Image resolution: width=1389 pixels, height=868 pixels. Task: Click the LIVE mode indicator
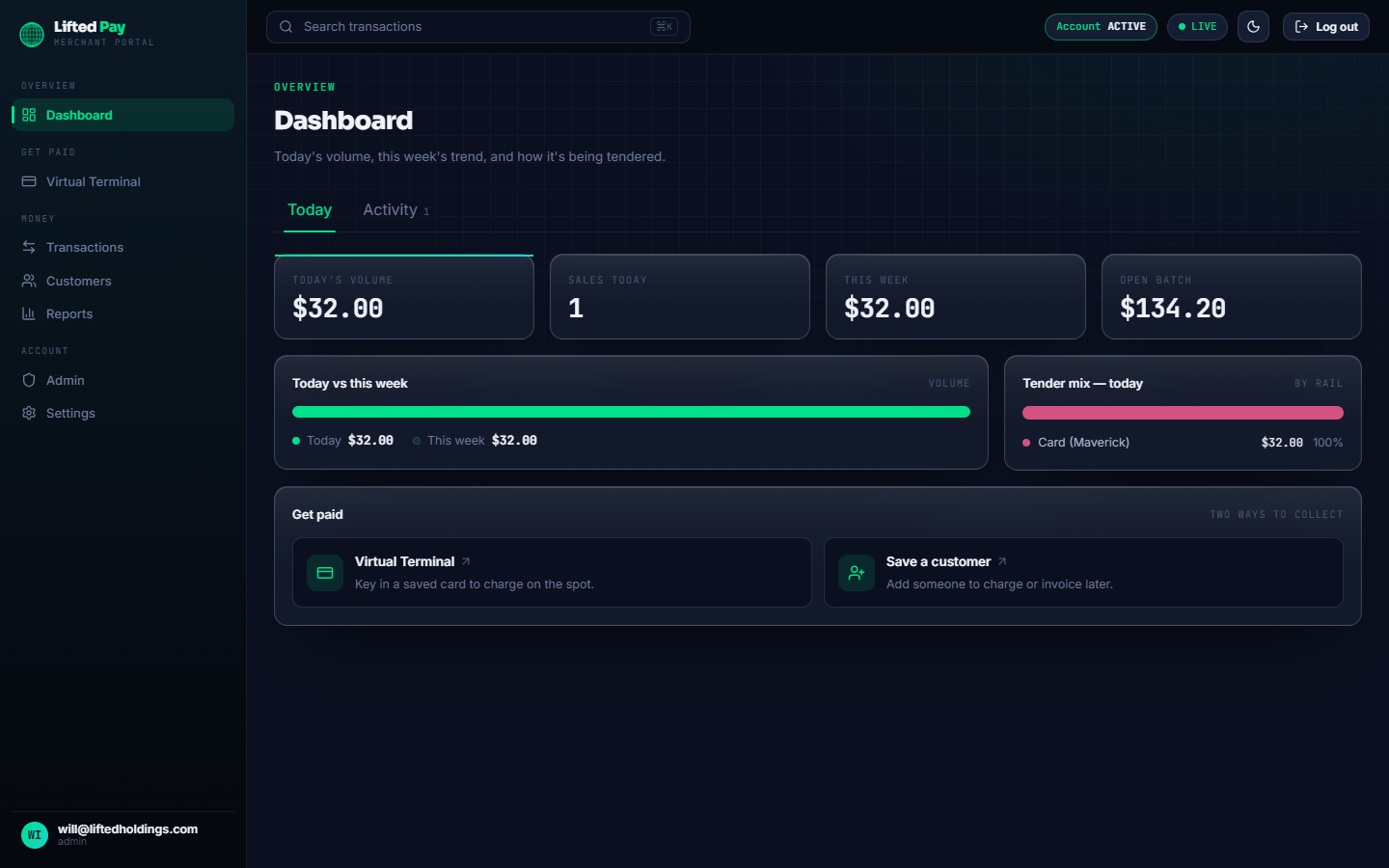[1197, 27]
